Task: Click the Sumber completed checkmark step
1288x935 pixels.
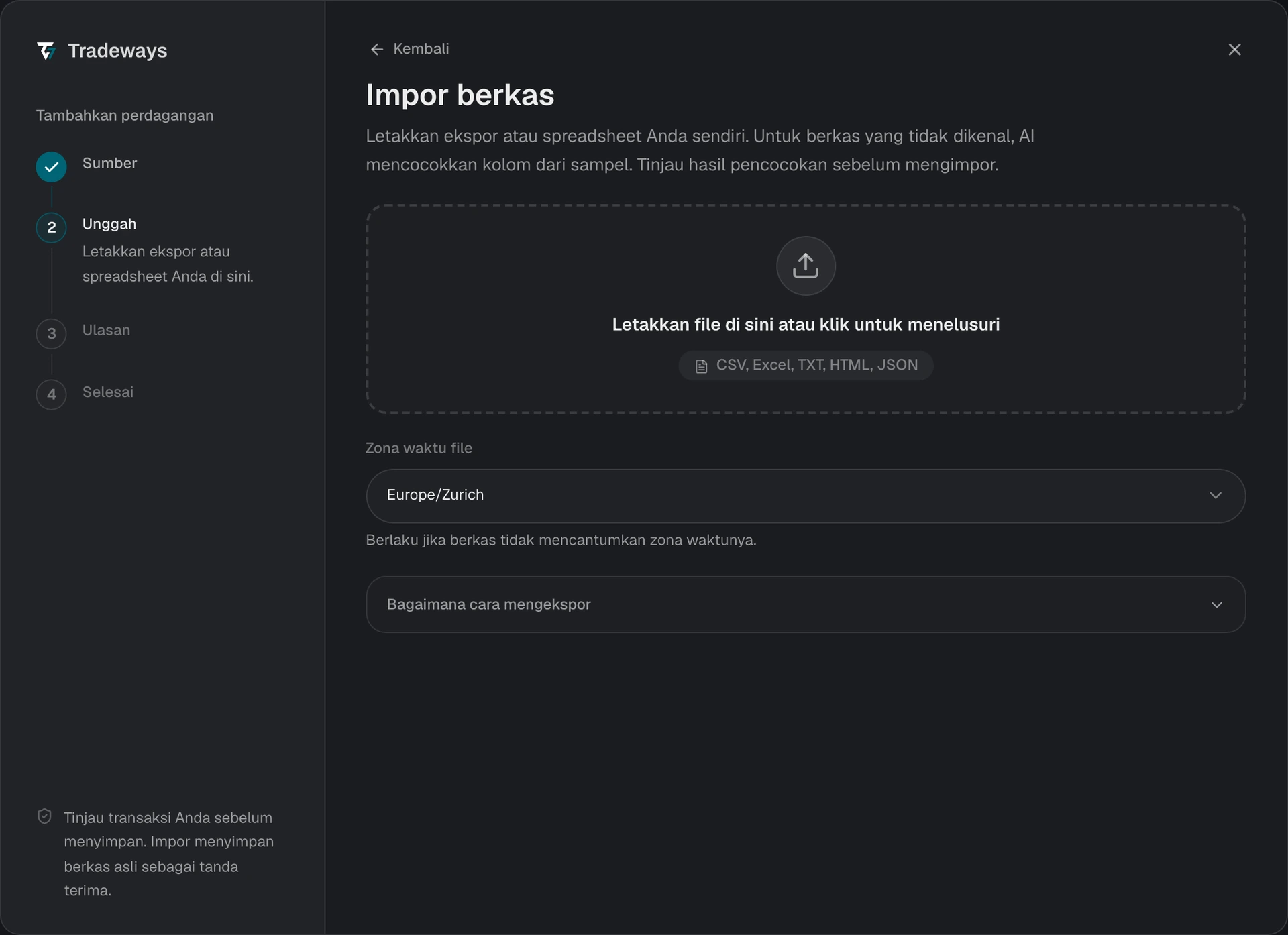Action: 52,167
